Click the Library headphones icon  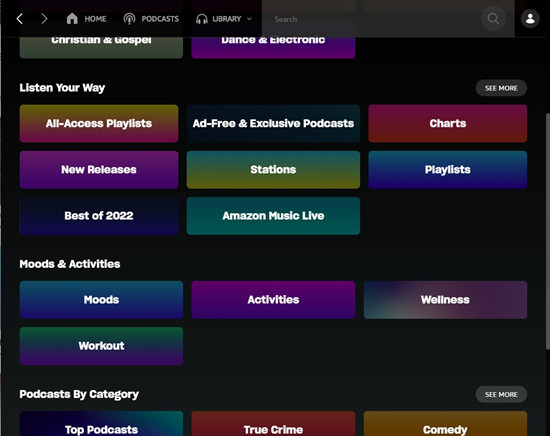(x=202, y=19)
